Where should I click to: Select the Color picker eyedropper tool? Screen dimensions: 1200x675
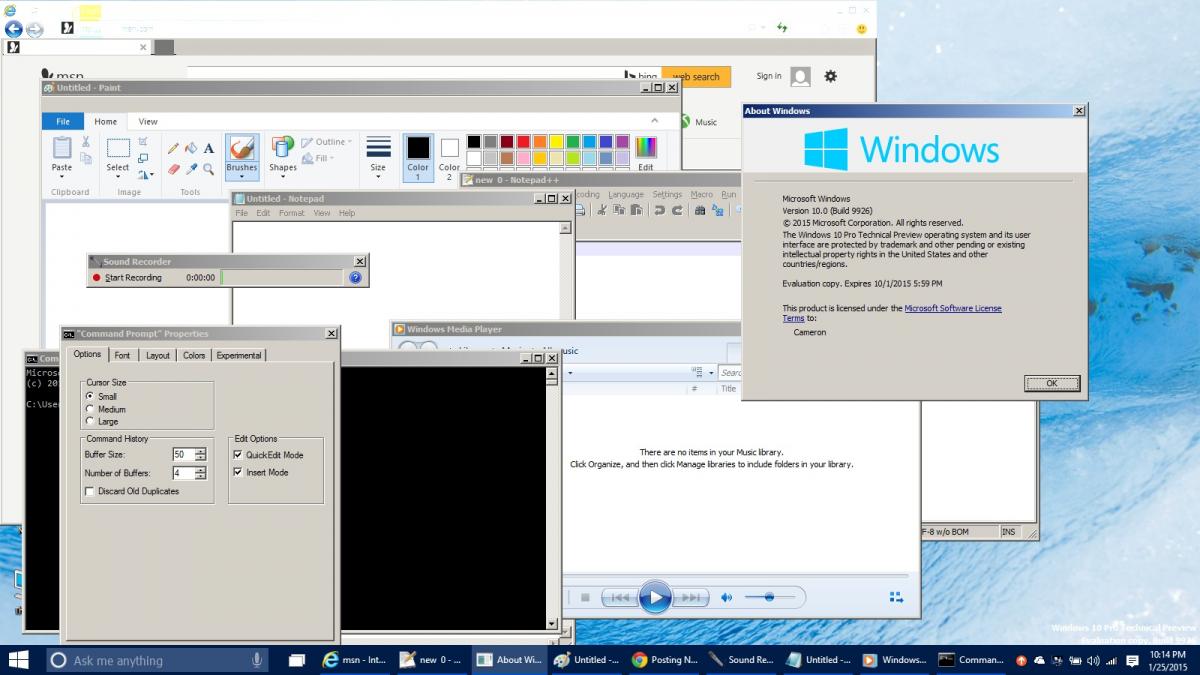(x=191, y=169)
